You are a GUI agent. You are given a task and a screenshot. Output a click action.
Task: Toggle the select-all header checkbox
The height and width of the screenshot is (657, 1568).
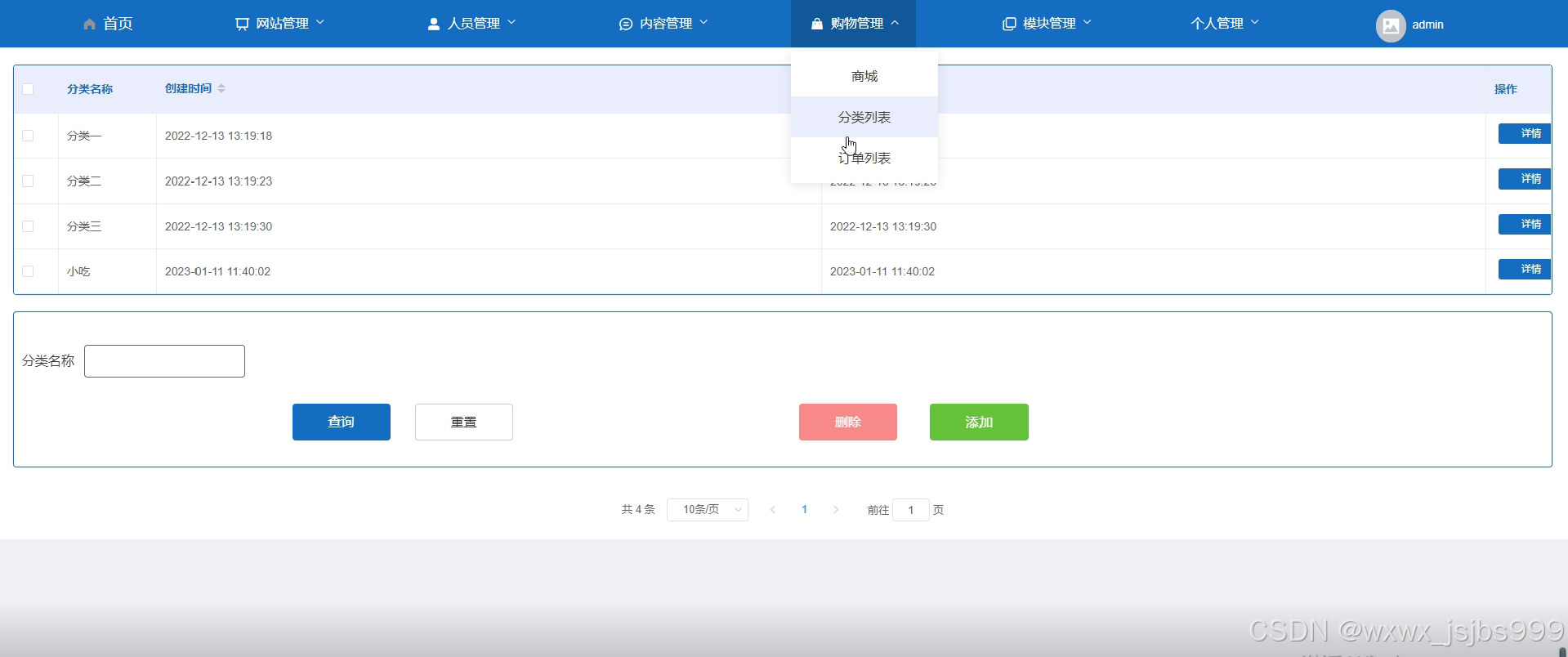pos(28,89)
